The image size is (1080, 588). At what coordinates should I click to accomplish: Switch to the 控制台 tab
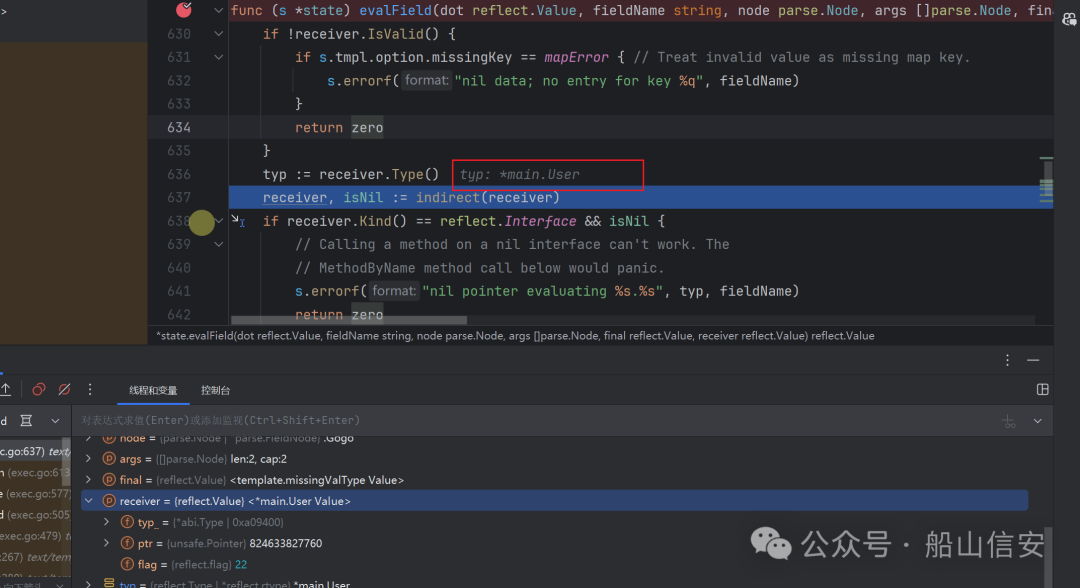point(216,390)
